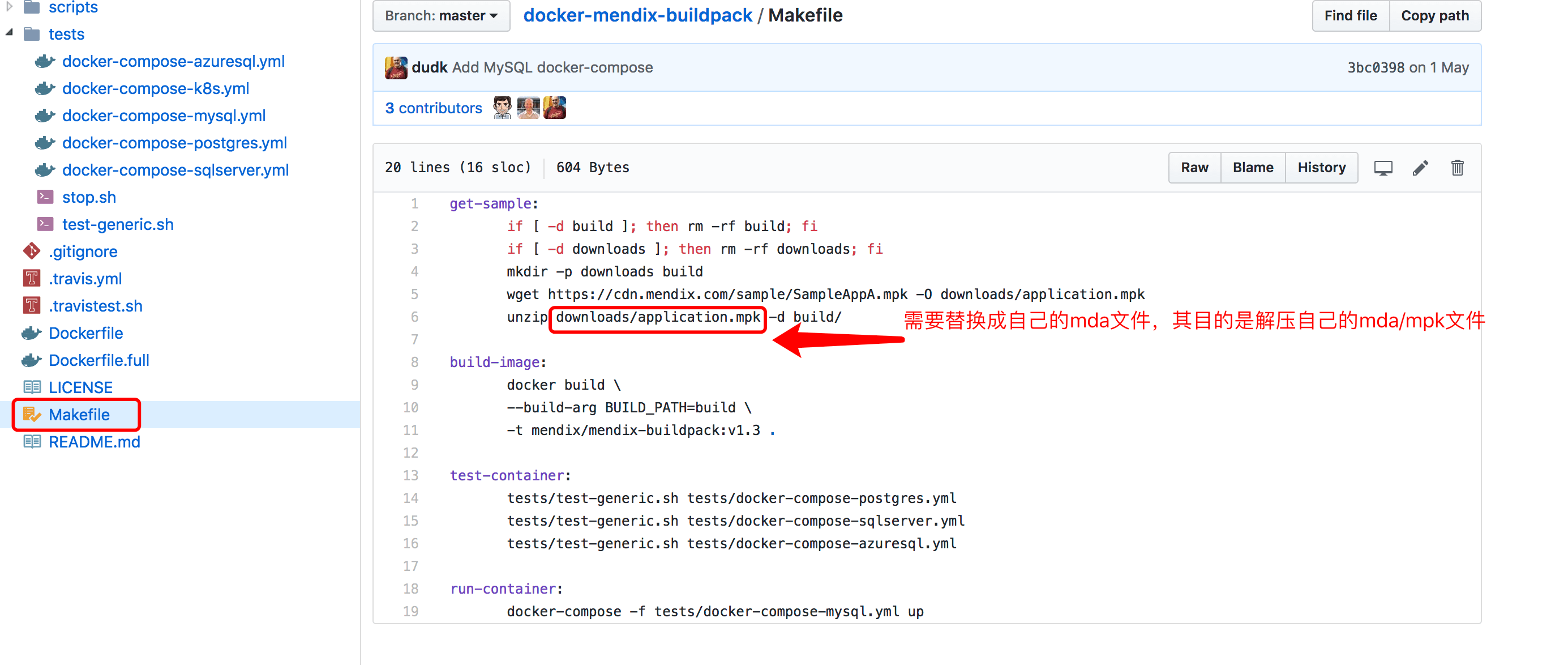Viewport: 1568px width, 665px height.
Task: Click line number 1 in code
Action: tap(414, 203)
